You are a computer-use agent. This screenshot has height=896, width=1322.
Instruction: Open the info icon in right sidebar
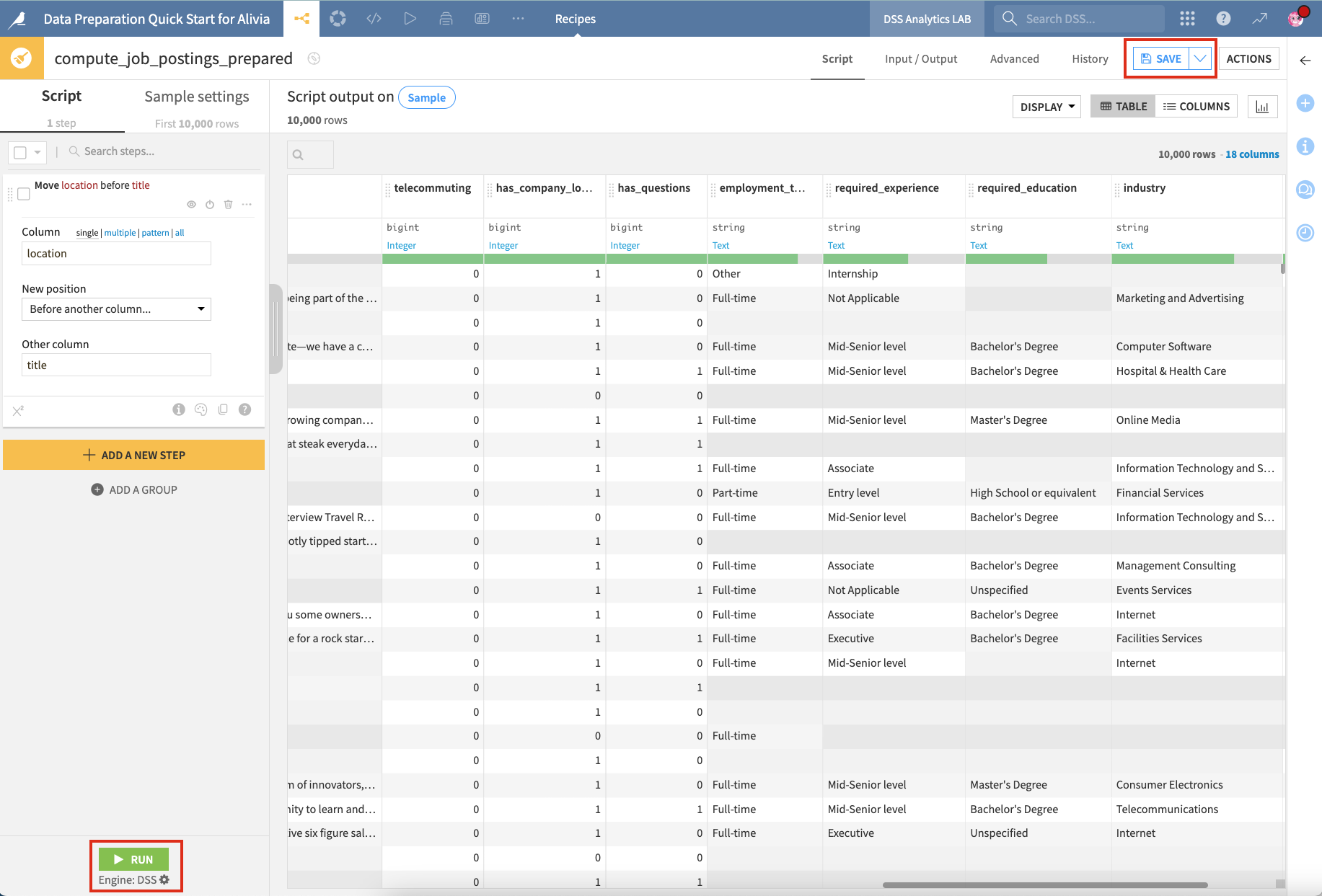[1305, 146]
